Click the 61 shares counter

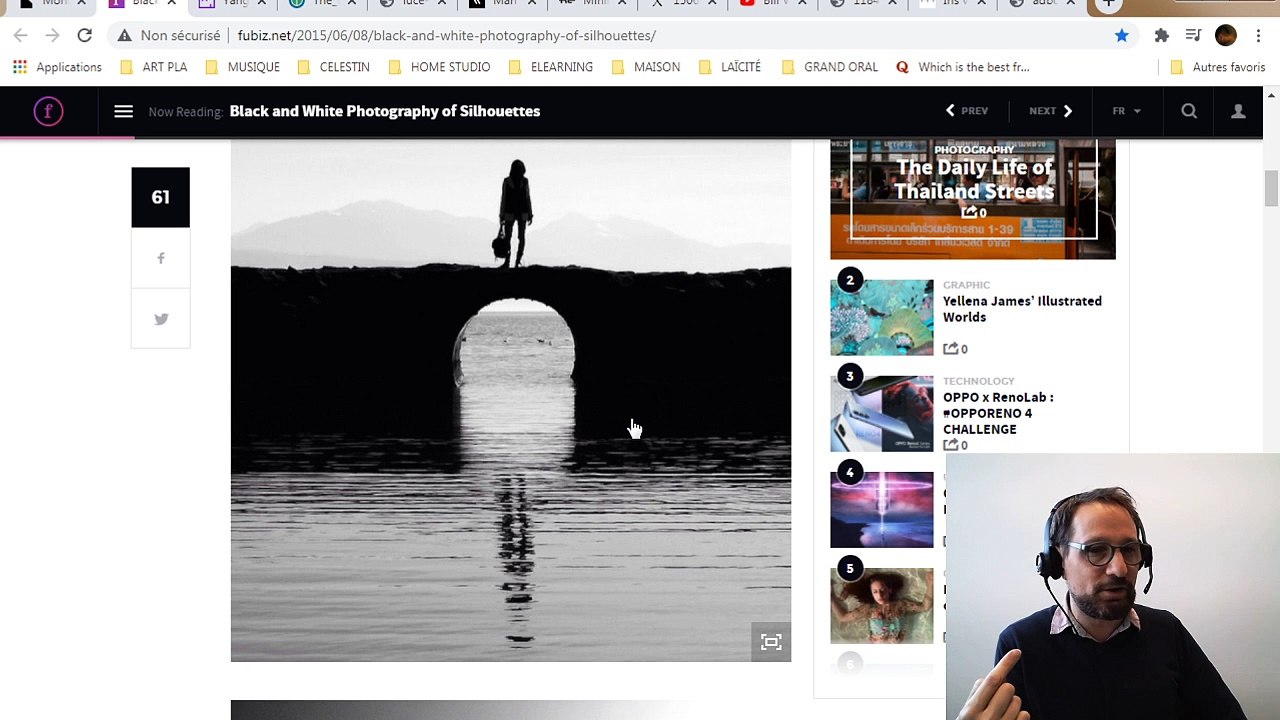[x=160, y=197]
